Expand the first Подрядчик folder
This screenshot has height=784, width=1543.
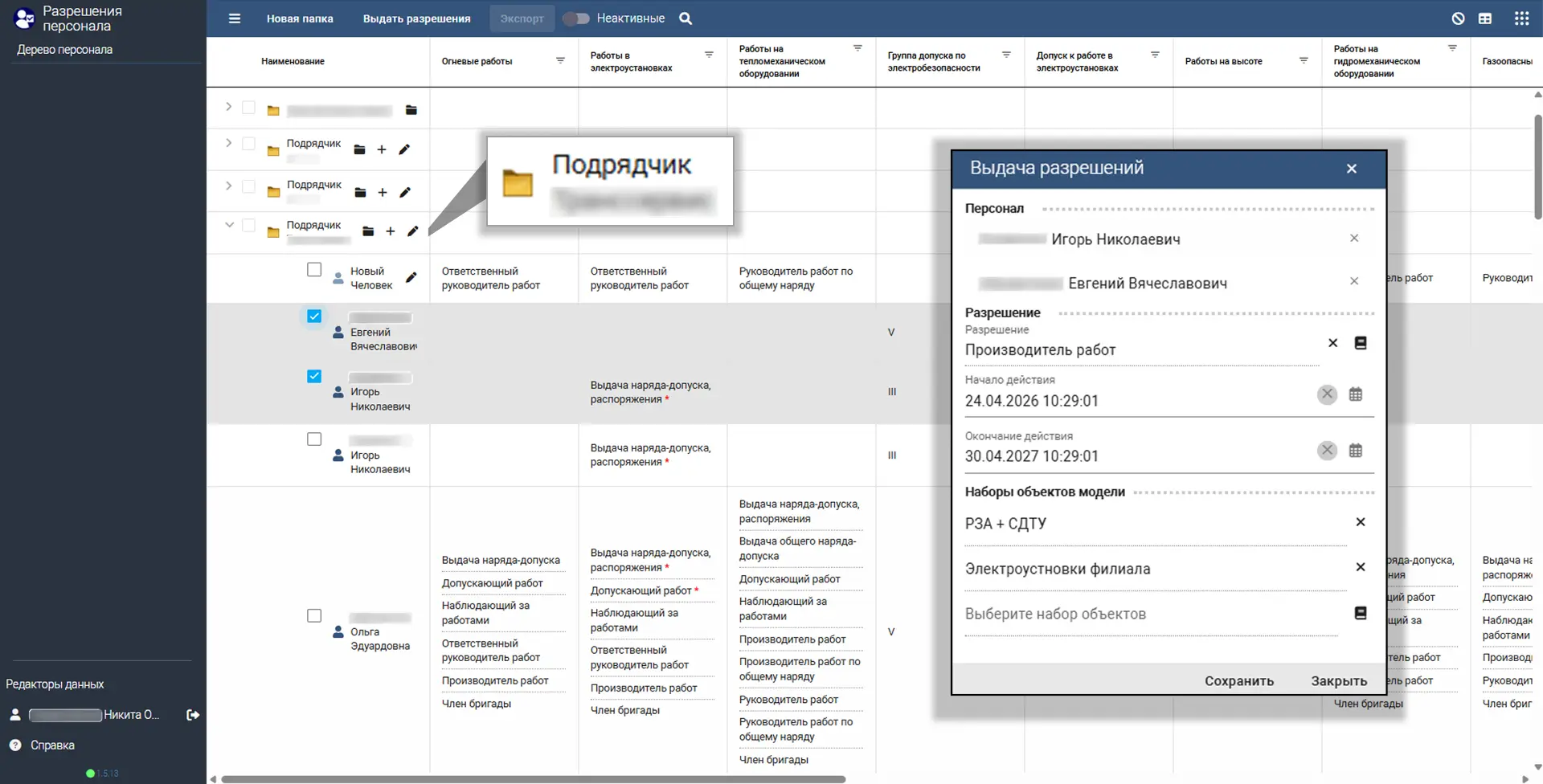(228, 143)
